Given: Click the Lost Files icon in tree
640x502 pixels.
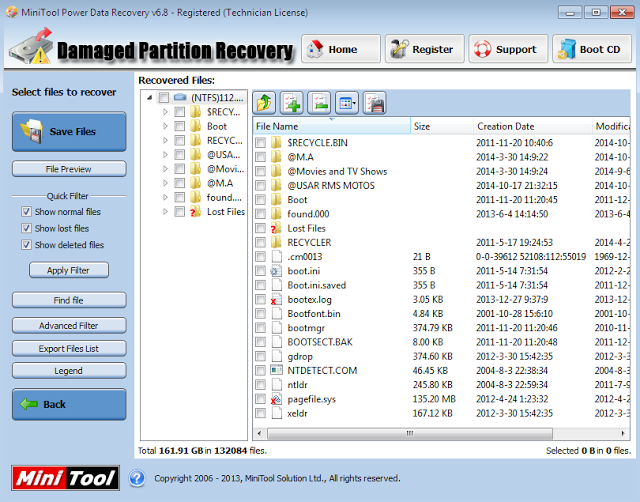Looking at the screenshot, I should pos(196,211).
